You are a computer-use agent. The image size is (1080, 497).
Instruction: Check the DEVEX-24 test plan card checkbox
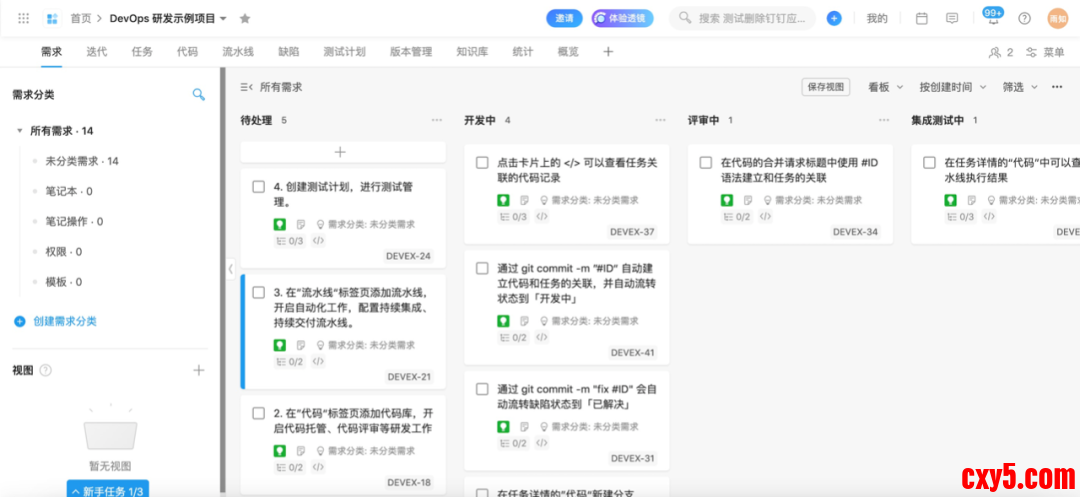tap(259, 187)
